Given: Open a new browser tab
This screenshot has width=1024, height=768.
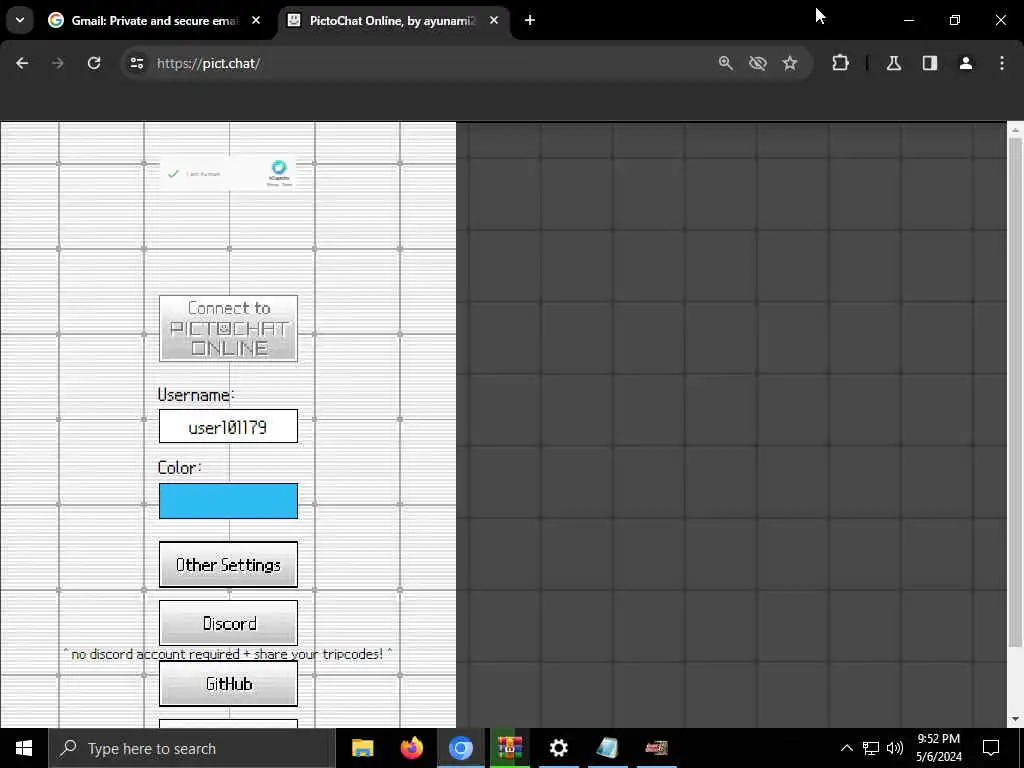Looking at the screenshot, I should pos(530,20).
